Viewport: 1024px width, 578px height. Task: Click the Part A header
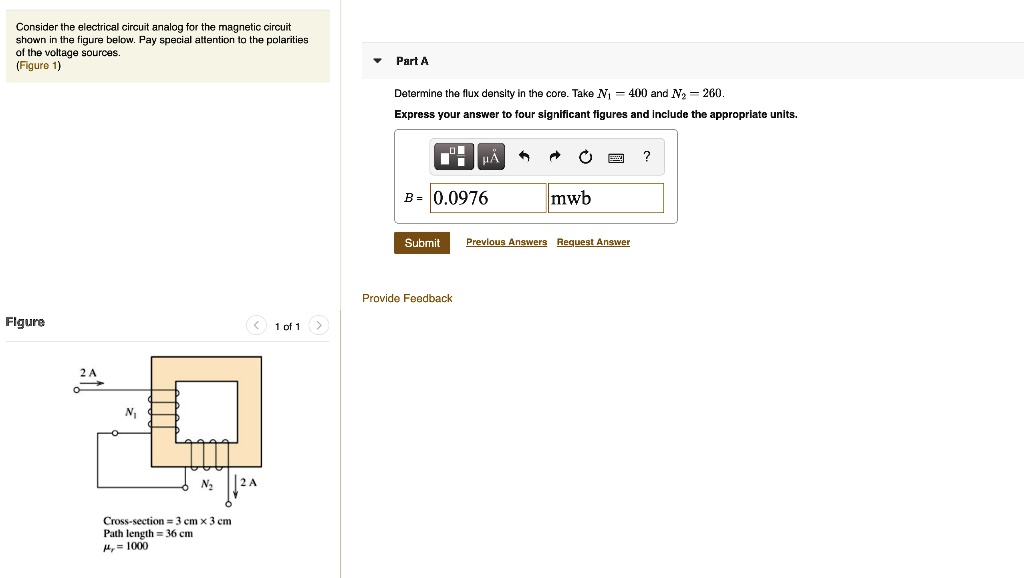coord(413,61)
